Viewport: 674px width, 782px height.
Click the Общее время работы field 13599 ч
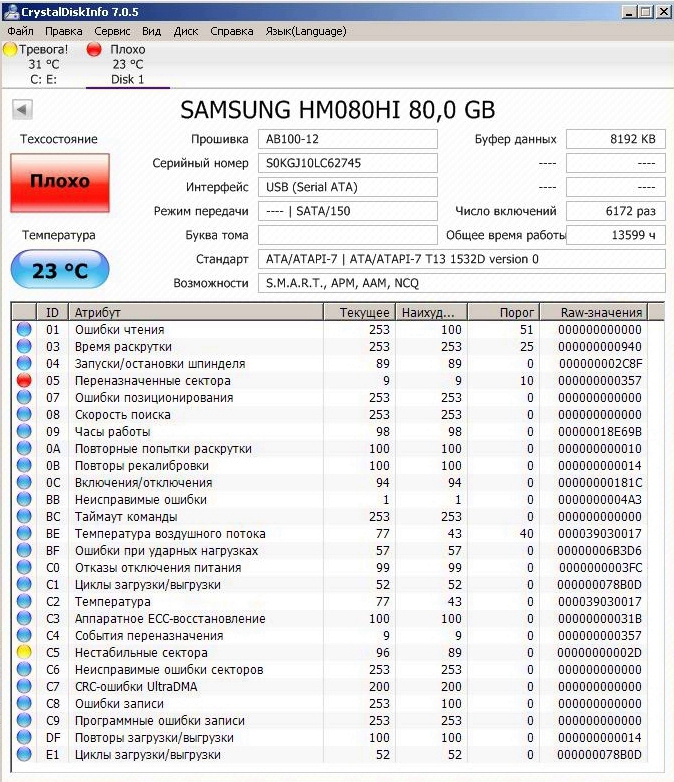point(616,235)
